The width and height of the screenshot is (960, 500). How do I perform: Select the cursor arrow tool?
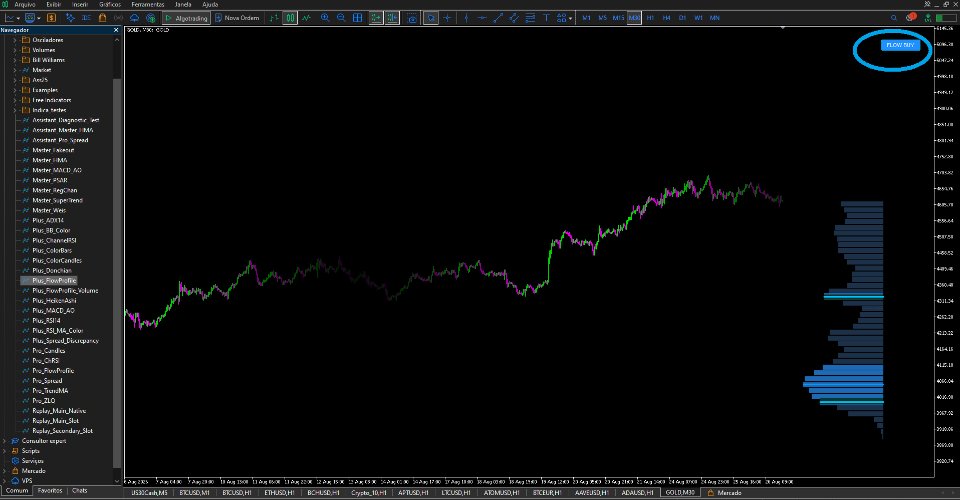(430, 18)
